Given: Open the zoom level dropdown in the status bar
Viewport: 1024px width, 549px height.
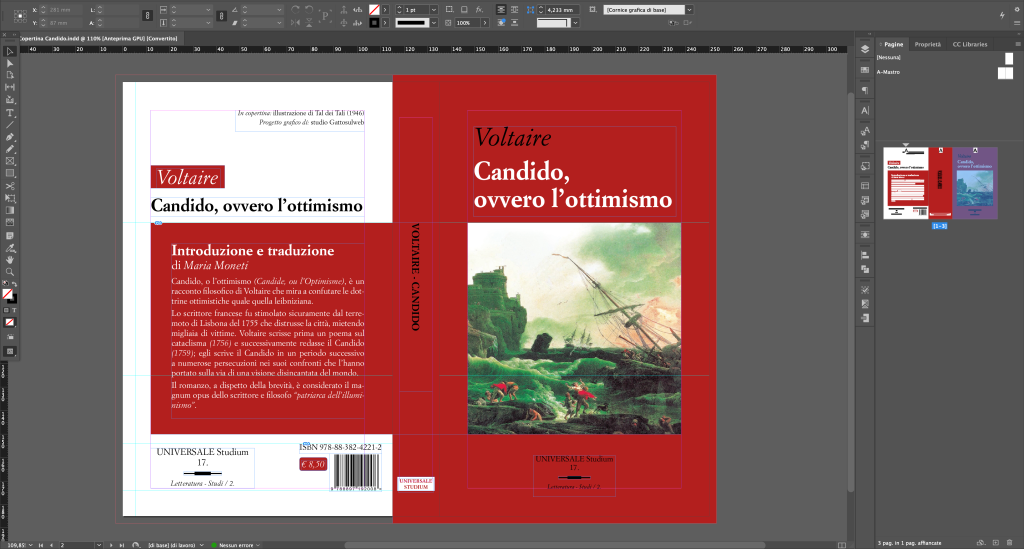Looking at the screenshot, I should coord(30,545).
